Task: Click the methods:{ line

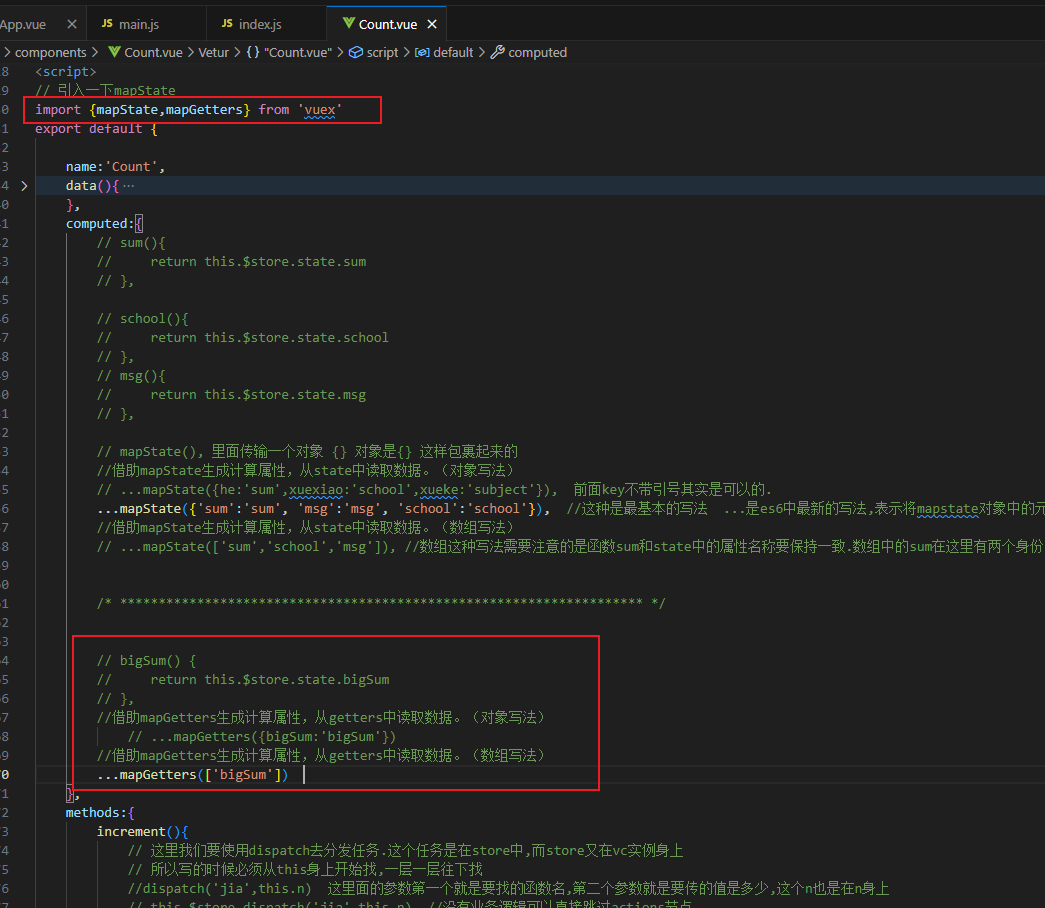Action: click(100, 813)
